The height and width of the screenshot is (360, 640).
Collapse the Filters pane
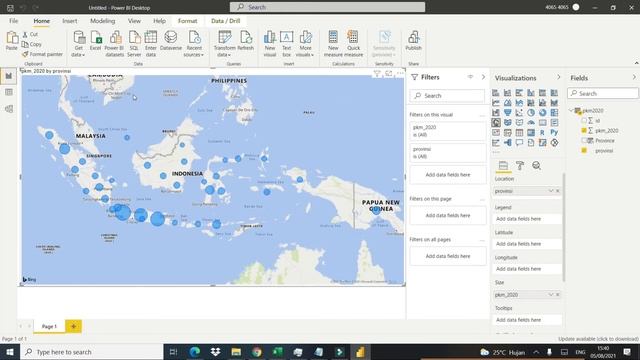coord(483,77)
